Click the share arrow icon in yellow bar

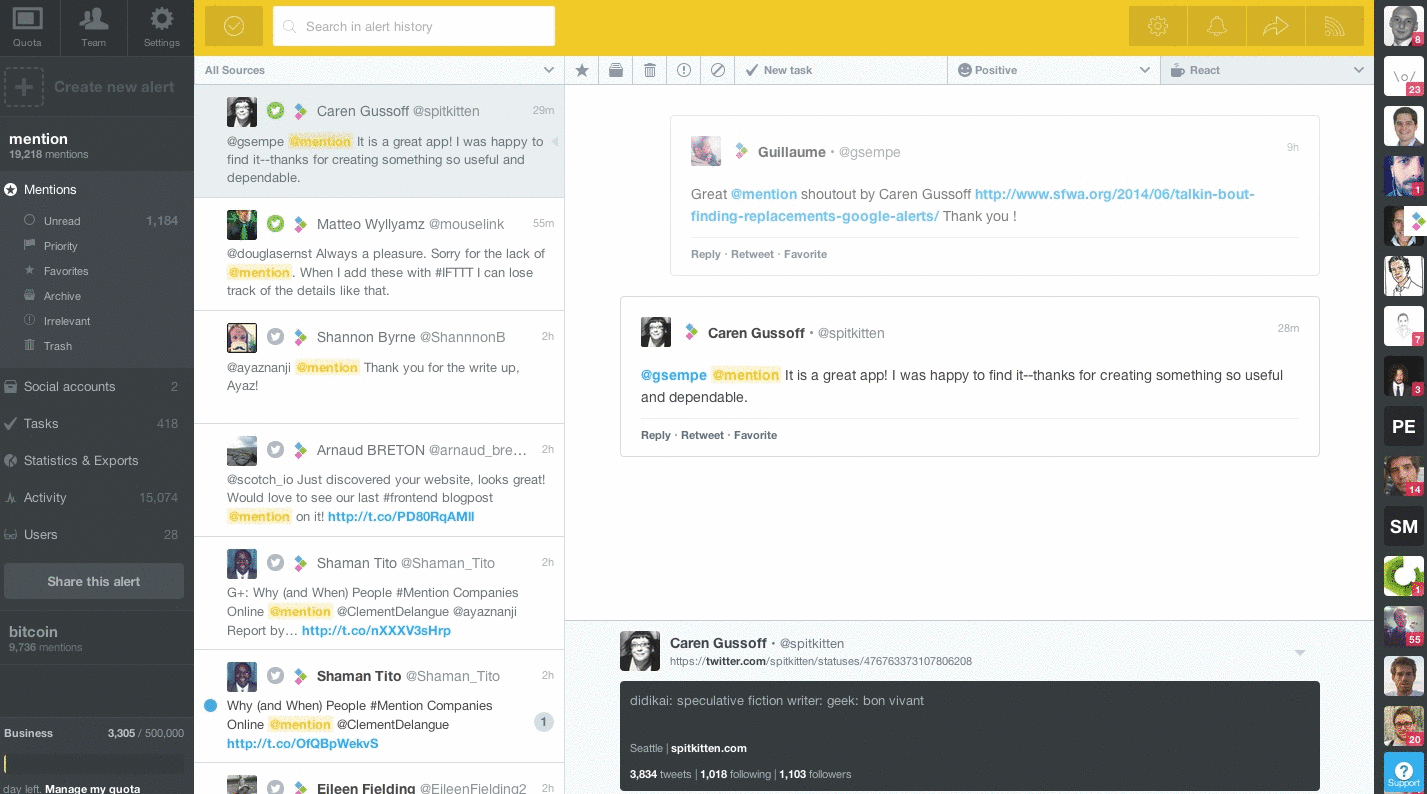1276,27
